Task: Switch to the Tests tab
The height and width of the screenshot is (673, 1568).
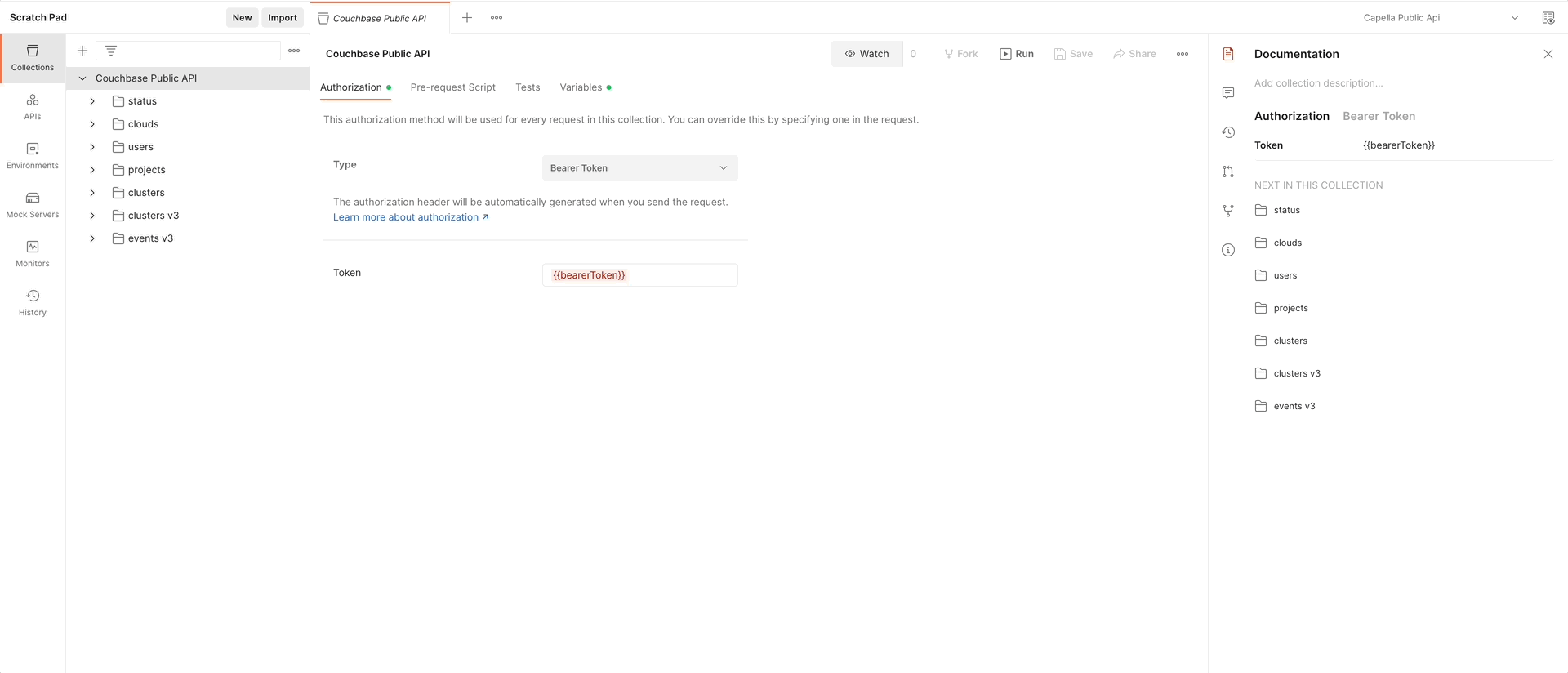Action: [x=528, y=87]
